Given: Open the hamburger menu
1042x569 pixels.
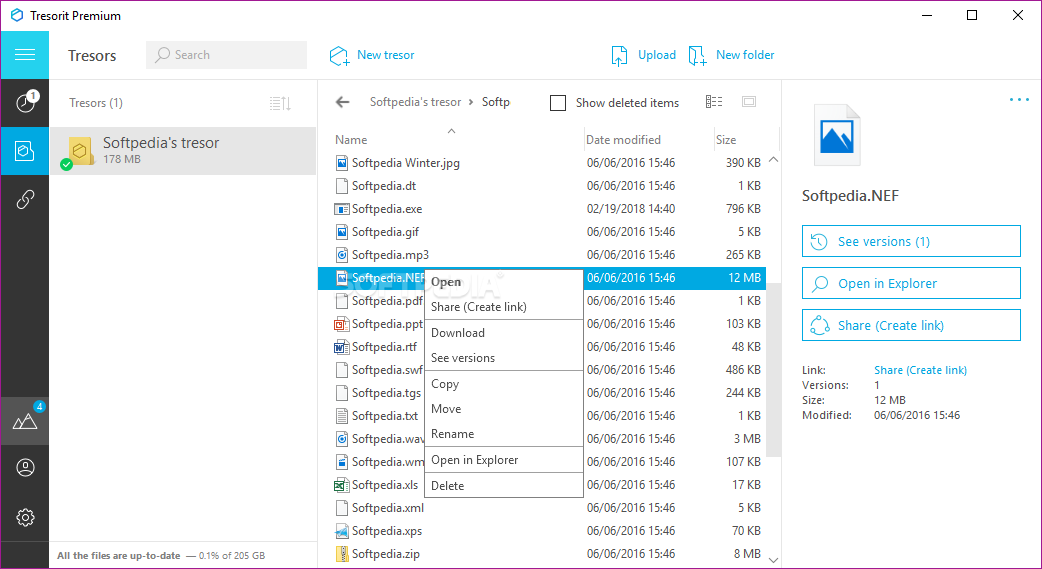Looking at the screenshot, I should tap(25, 55).
